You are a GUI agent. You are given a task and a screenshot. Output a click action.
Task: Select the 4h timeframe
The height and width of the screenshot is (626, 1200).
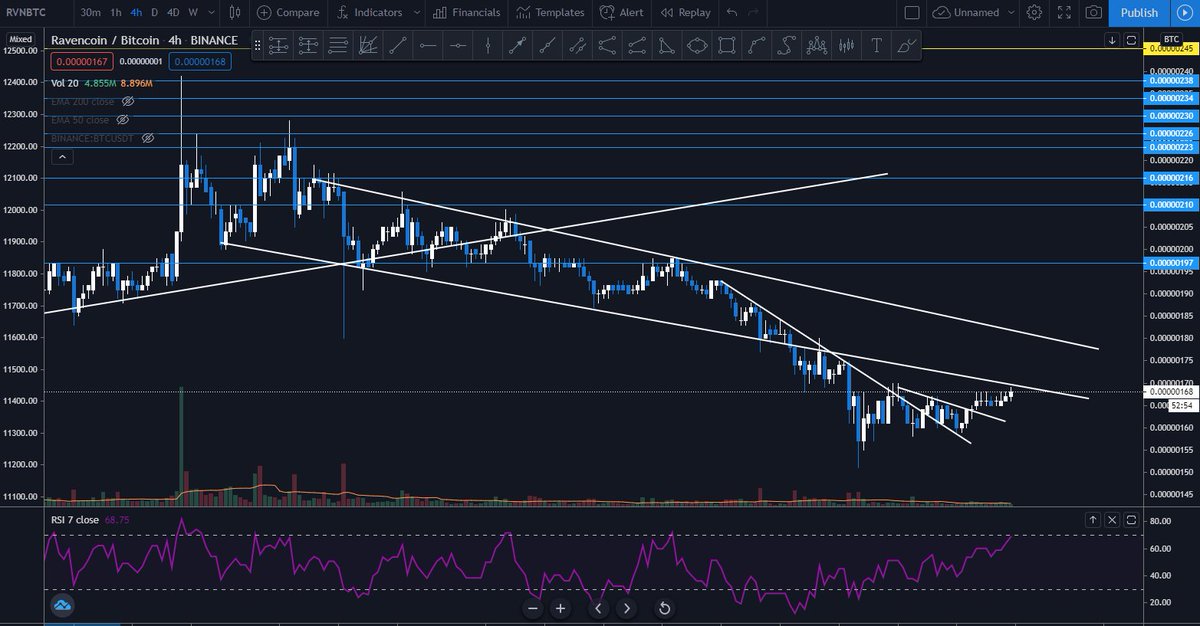click(136, 13)
